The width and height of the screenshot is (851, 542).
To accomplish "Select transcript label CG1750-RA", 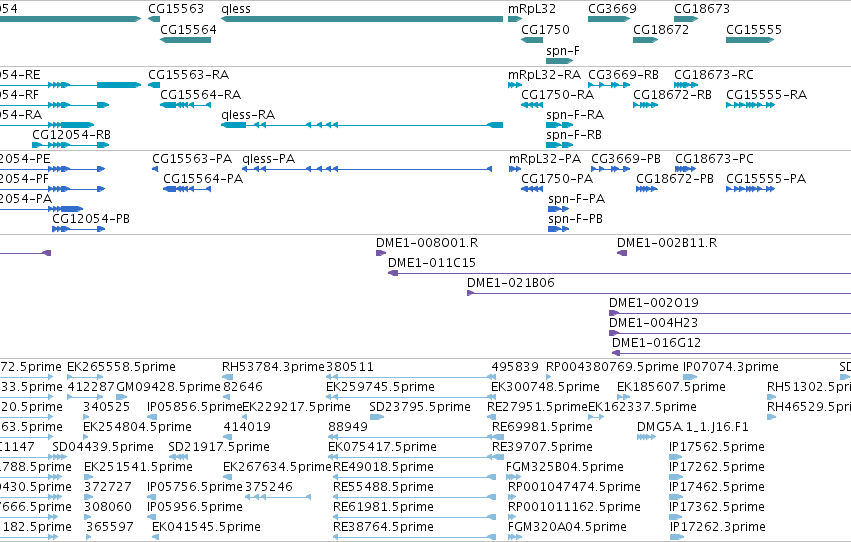I will 557,94.
